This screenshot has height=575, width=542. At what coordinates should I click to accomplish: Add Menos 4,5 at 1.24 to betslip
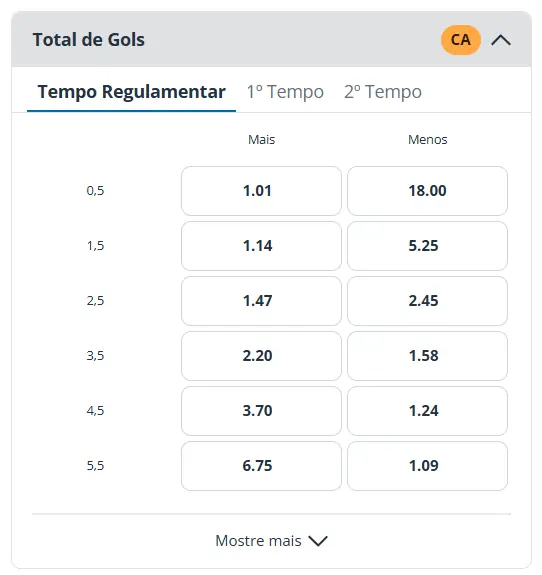(x=427, y=411)
